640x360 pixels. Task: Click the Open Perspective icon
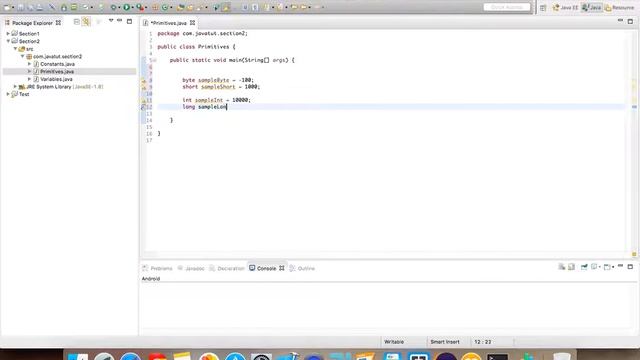[543, 7]
